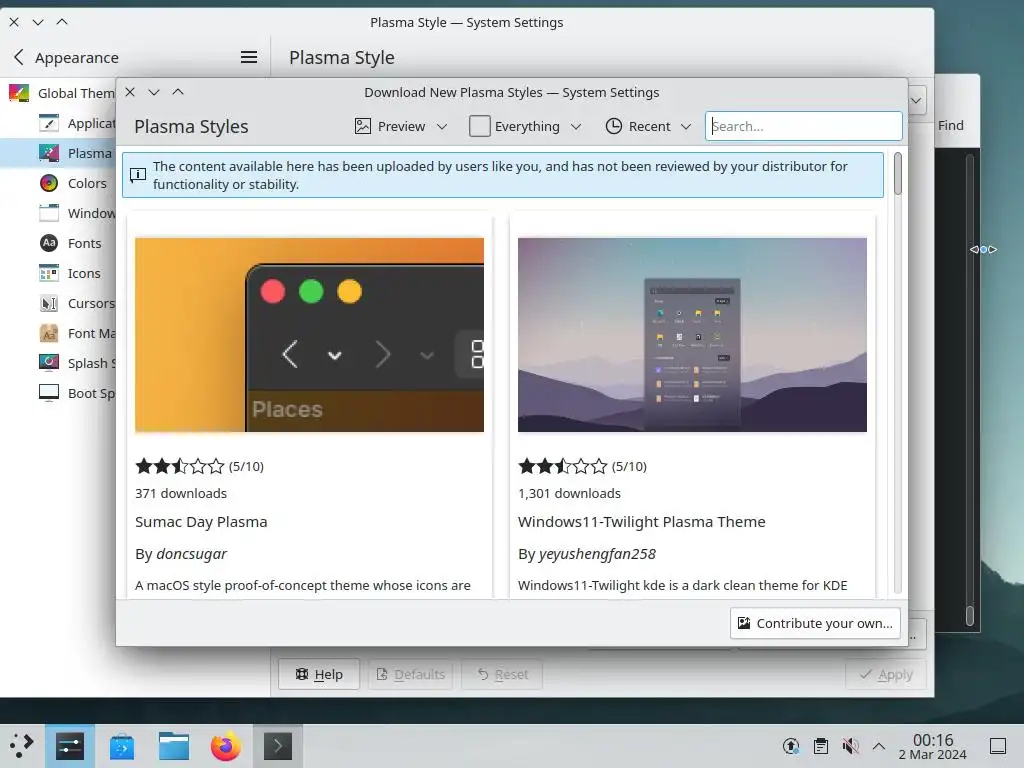
Task: Click the '1,301 downloads' text
Action: tap(569, 493)
